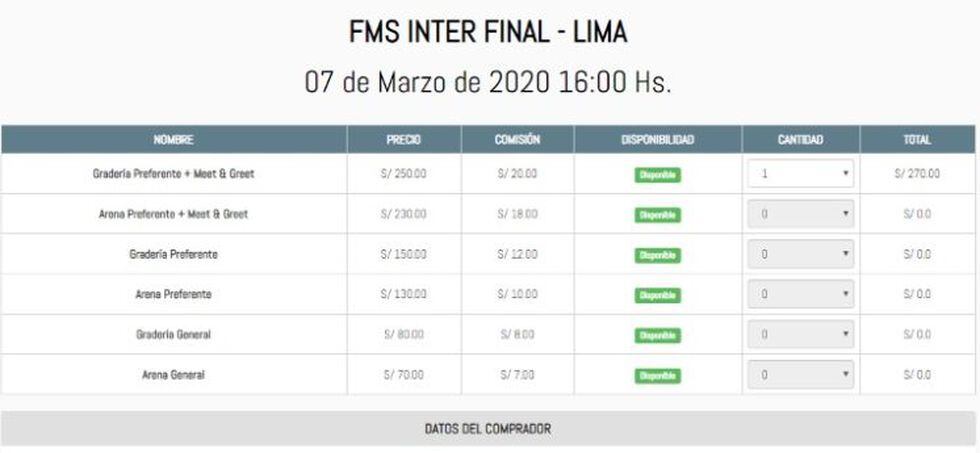Expand the Arena Preferente quantity selector
The image size is (980, 453).
800,295
